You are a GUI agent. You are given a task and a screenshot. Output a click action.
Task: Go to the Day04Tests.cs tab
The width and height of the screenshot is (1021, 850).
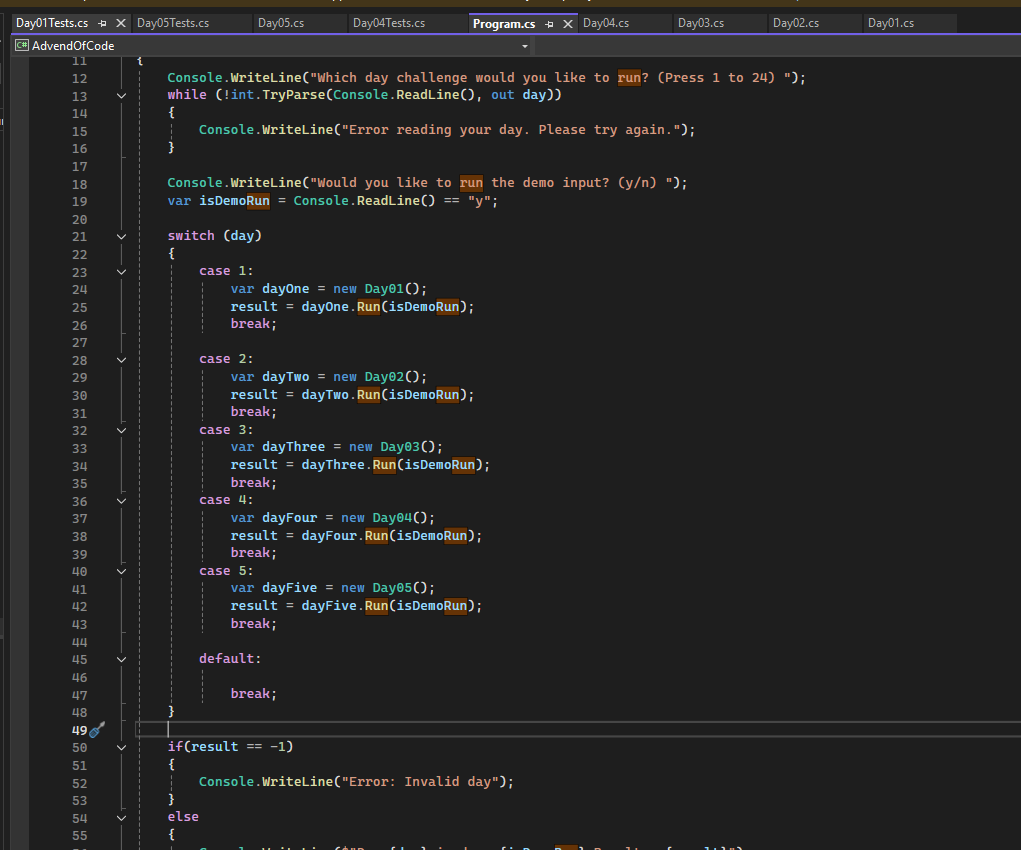pyautogui.click(x=389, y=23)
